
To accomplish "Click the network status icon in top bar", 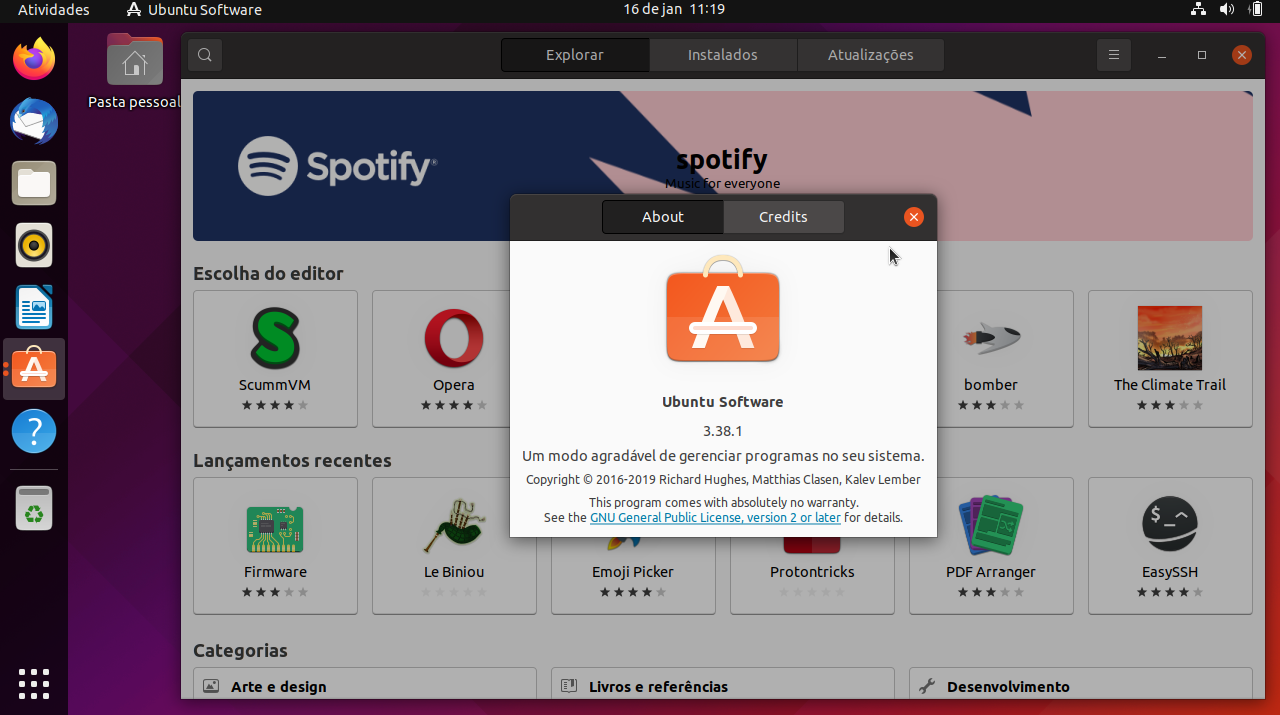I will click(x=1199, y=10).
